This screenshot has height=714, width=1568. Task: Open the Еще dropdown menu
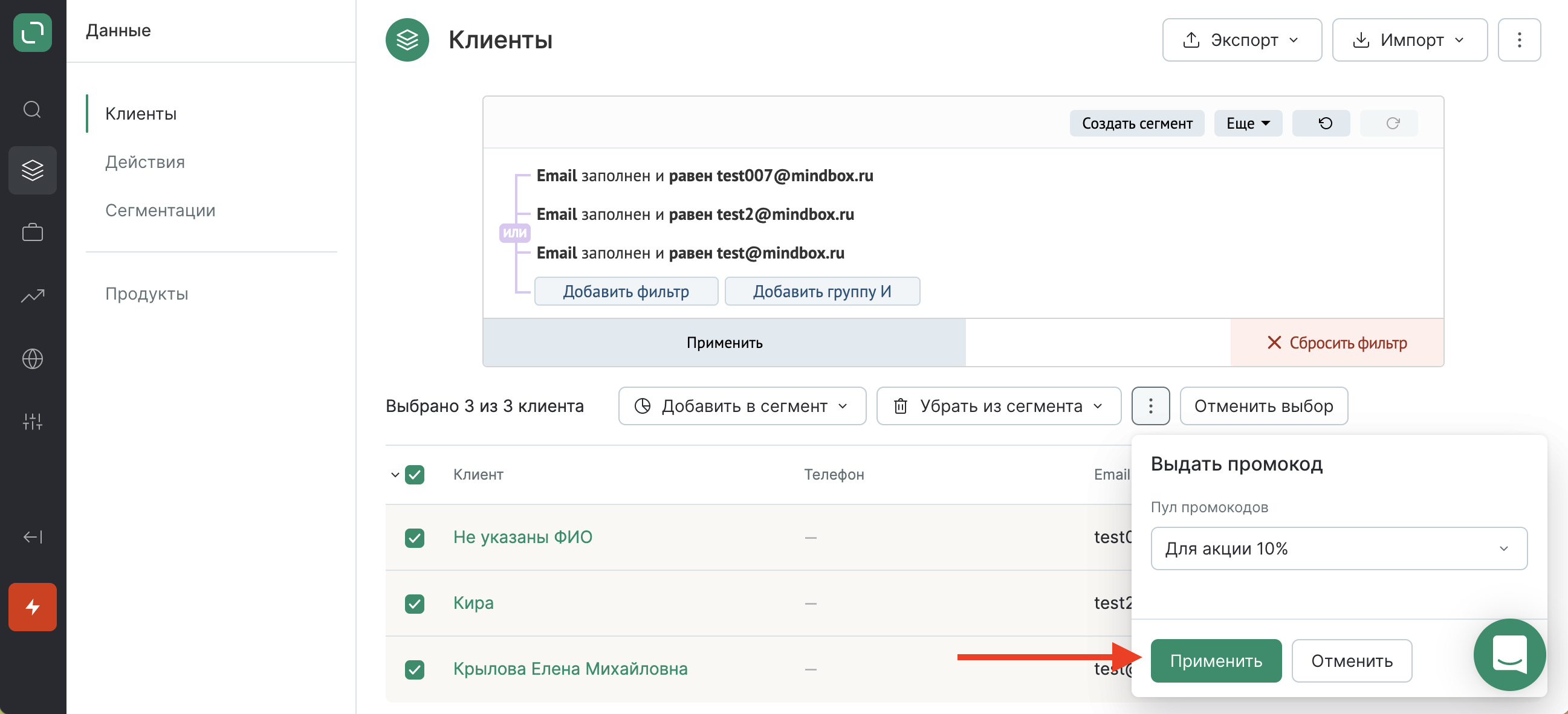[1248, 123]
